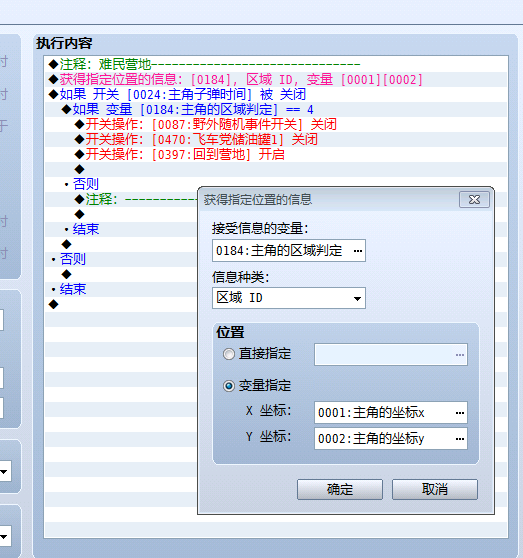Select line 如果 变量 [0184:主角的区域判定] == 4
523x558 pixels.
pos(276,109)
